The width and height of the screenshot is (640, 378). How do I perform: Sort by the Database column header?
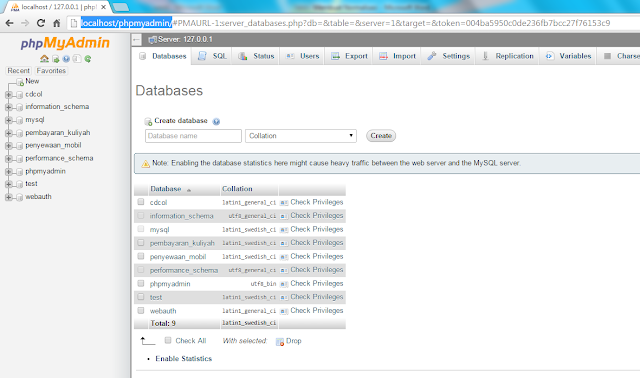tap(166, 189)
